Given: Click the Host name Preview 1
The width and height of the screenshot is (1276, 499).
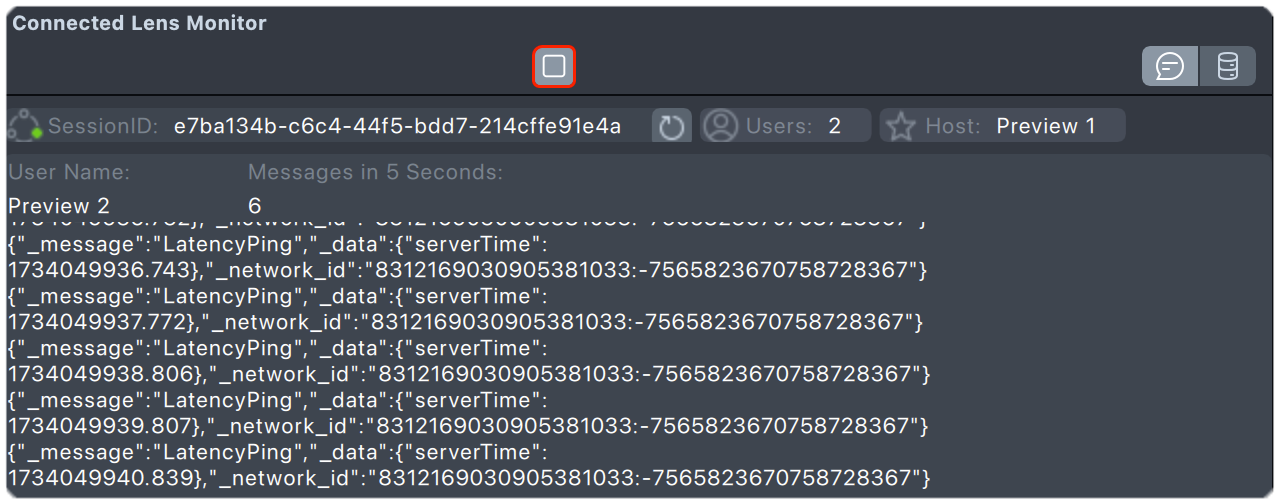Looking at the screenshot, I should coord(1046,126).
